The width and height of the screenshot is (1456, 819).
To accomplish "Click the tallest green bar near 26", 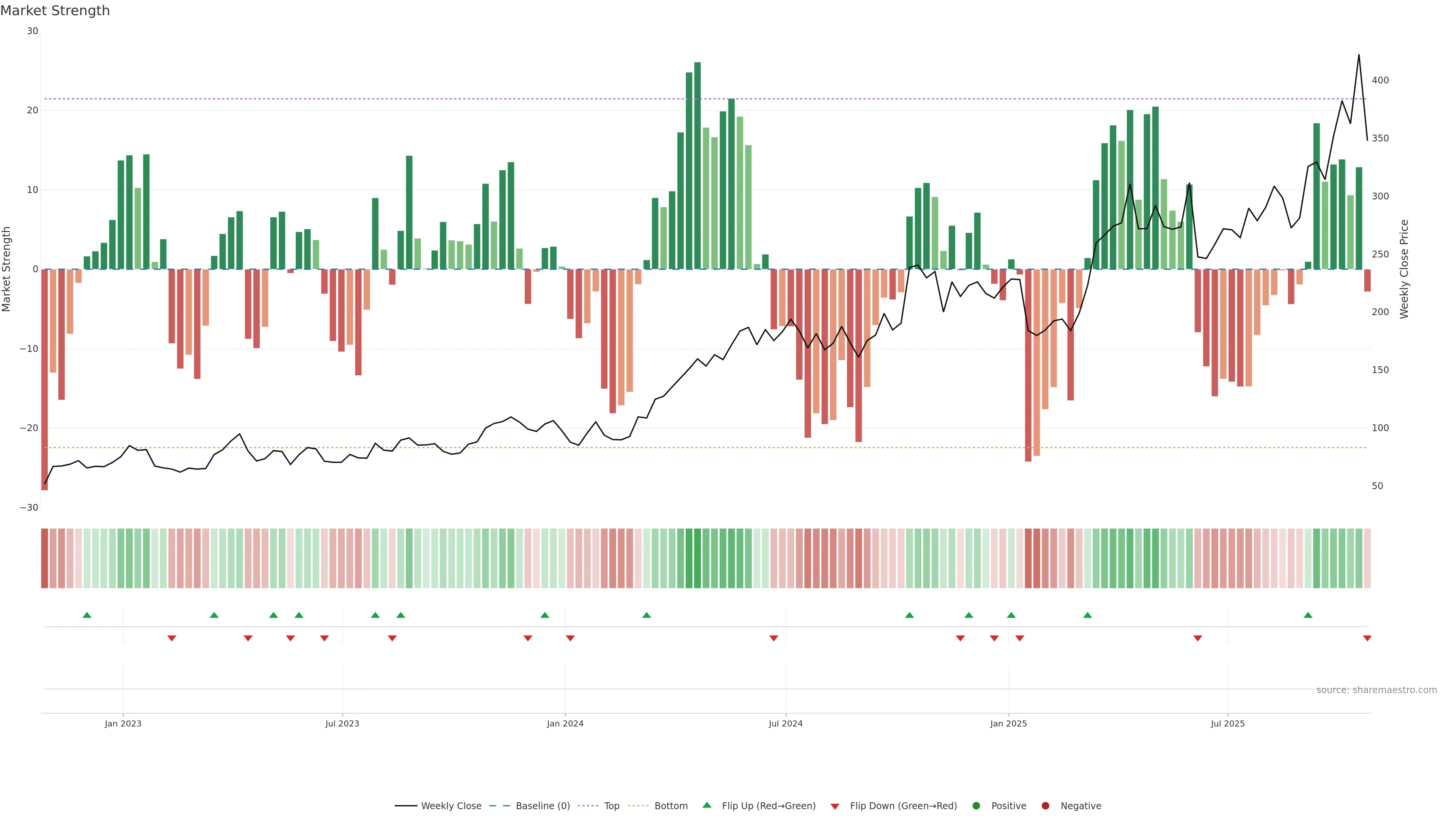I will coord(698,166).
